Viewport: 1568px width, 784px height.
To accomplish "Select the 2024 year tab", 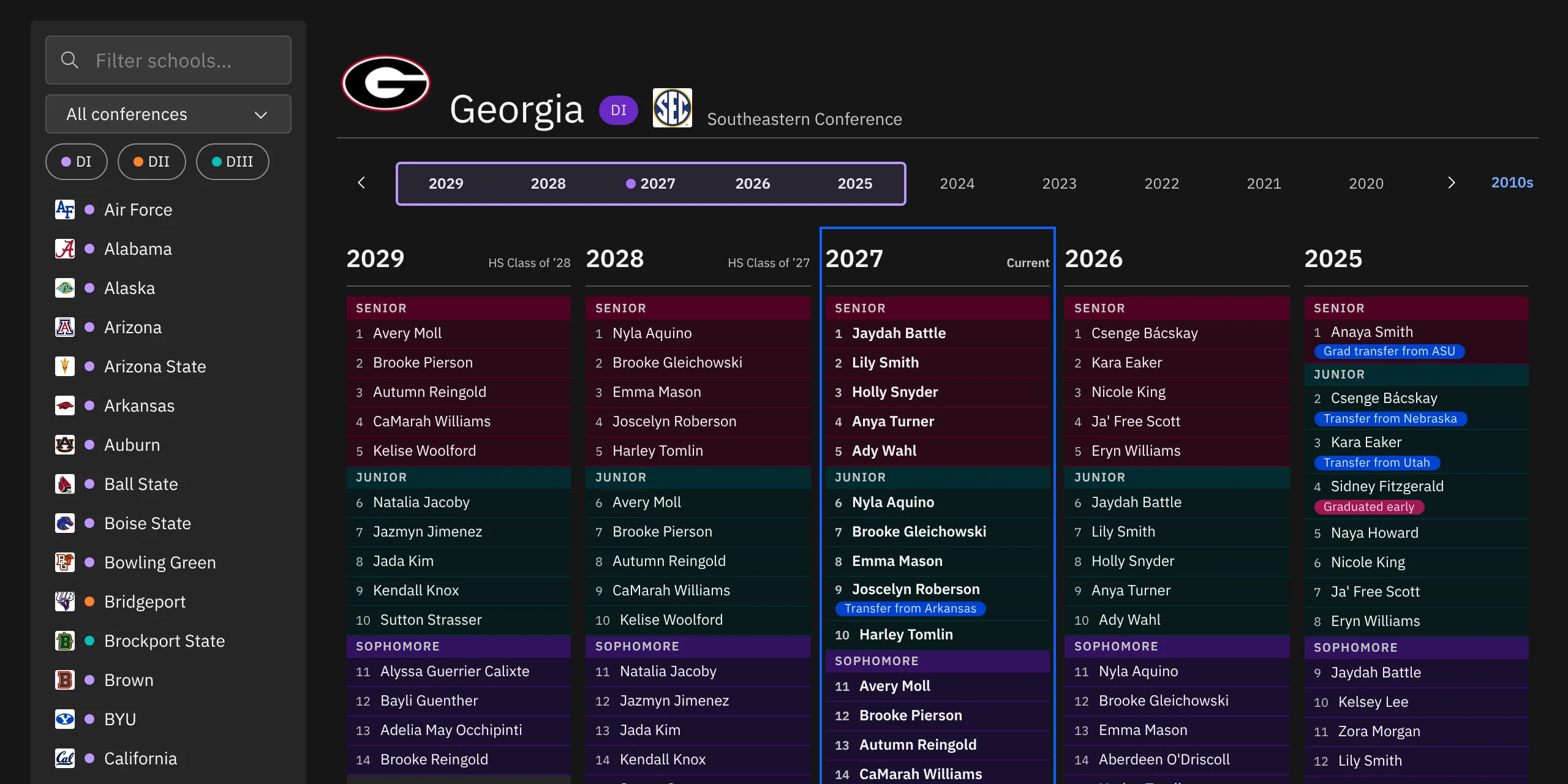I will [957, 183].
